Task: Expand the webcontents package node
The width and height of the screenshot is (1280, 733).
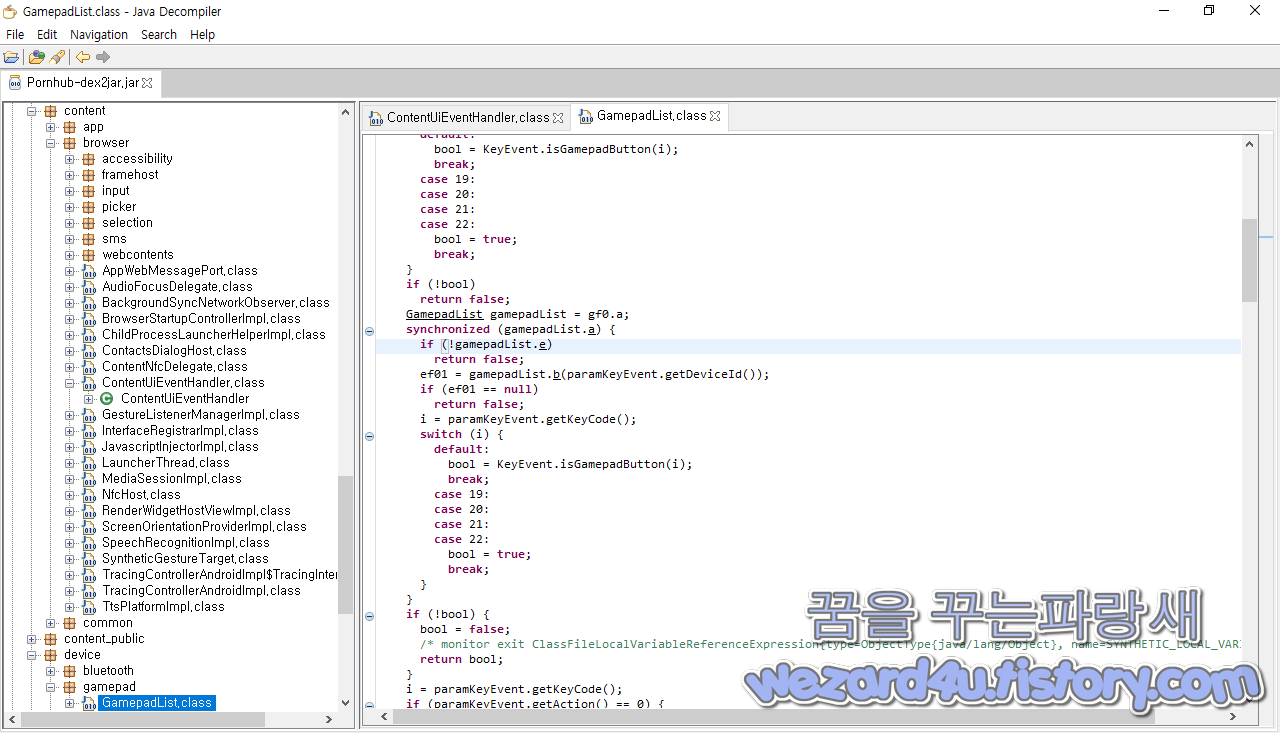Action: (70, 255)
